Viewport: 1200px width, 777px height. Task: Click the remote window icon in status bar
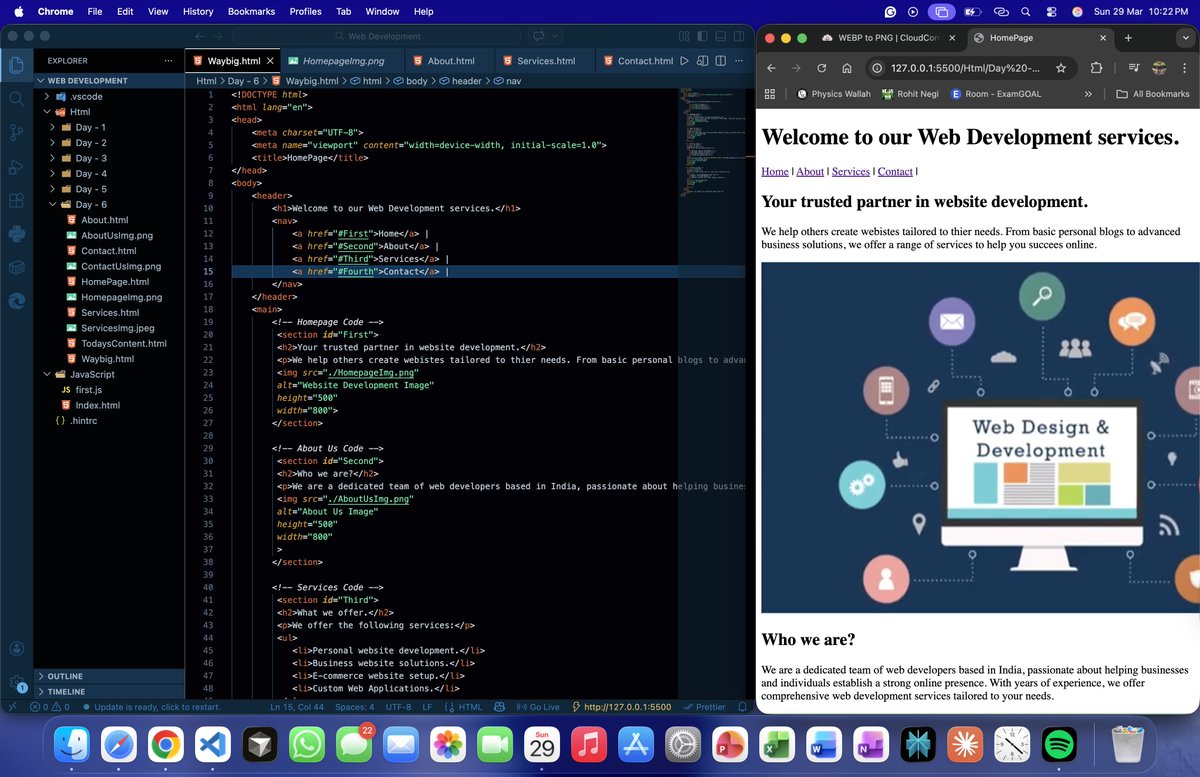pos(11,707)
